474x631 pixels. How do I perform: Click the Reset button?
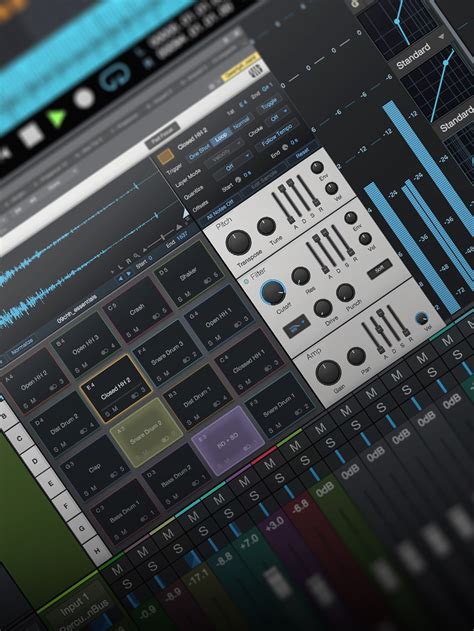302,154
